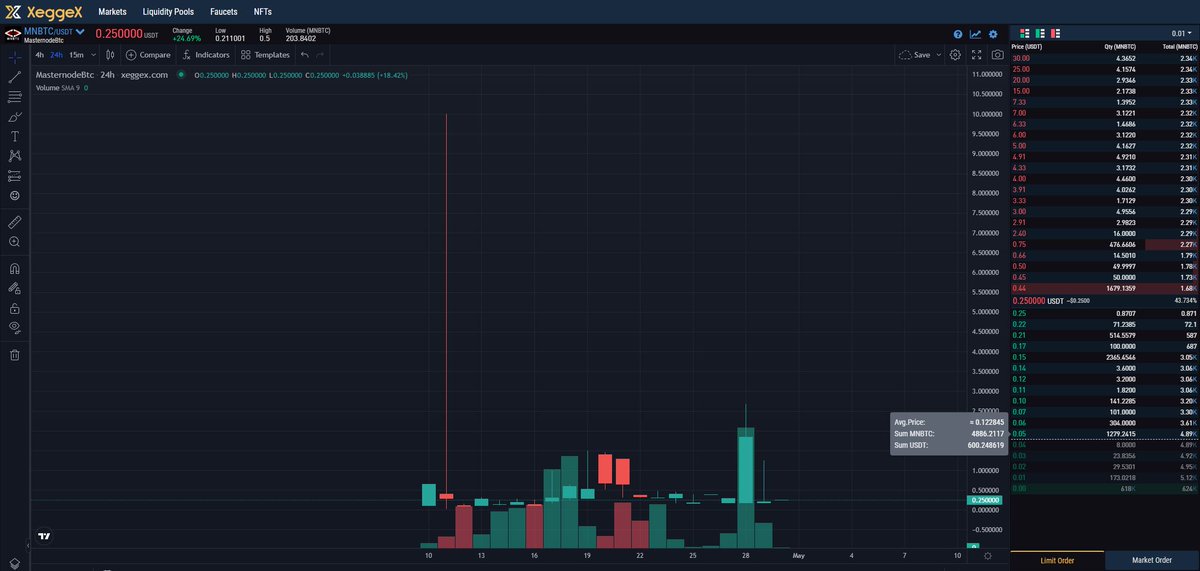Switch to the Limit Order tab
The width and height of the screenshot is (1200, 571).
[x=1058, y=560]
